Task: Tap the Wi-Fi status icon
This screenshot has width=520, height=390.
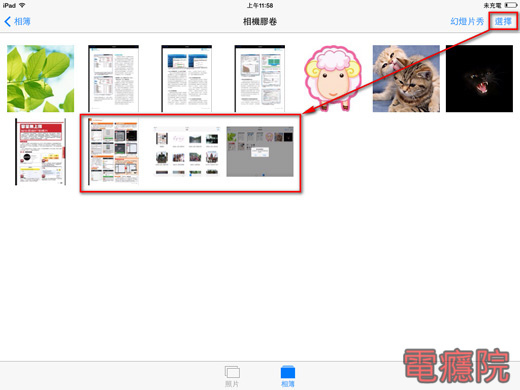Action: tap(22, 5)
